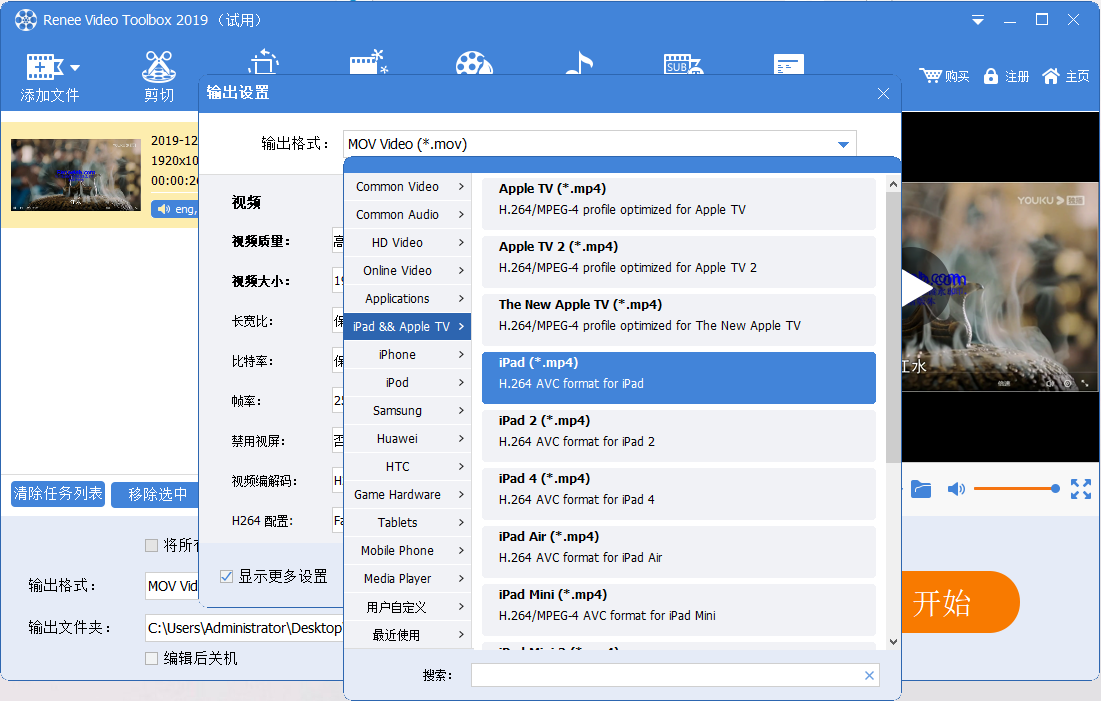Go to the home page (主页) icon

pyautogui.click(x=1050, y=76)
